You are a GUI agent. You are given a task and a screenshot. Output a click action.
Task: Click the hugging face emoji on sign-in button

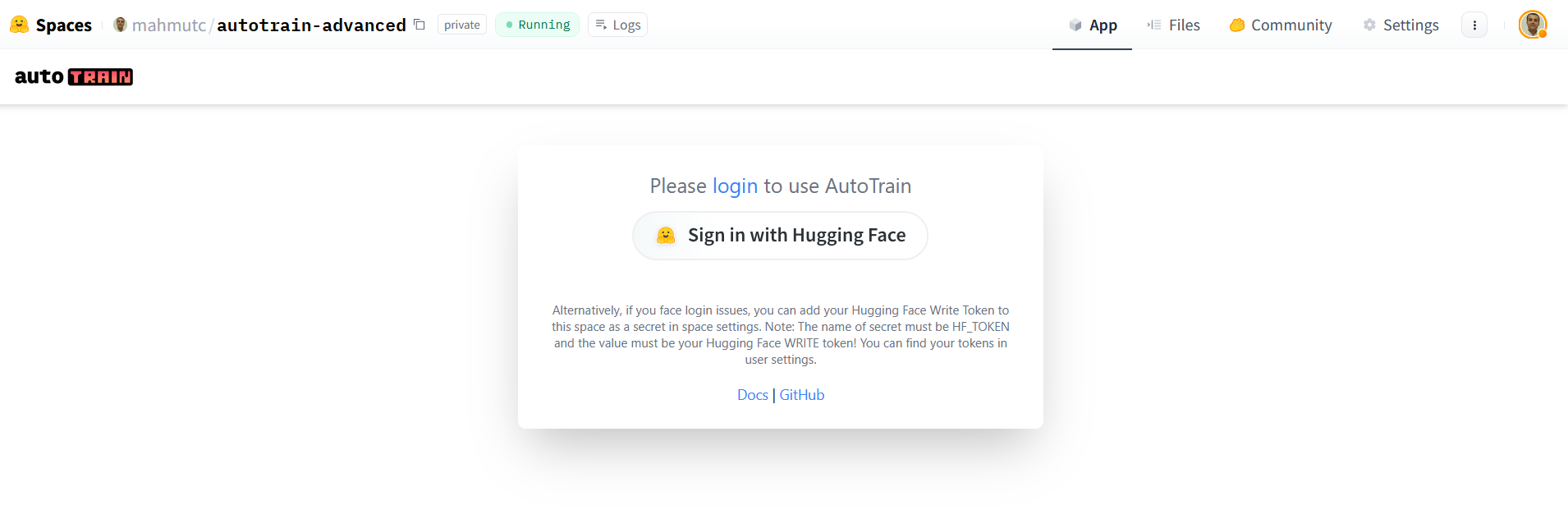(x=666, y=236)
